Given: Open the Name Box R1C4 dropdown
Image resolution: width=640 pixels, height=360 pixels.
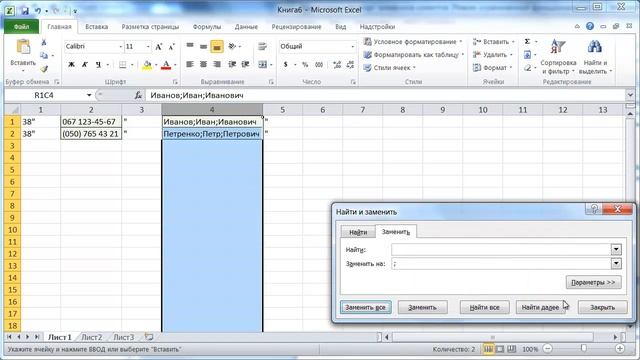Looking at the screenshot, I should coord(89,95).
